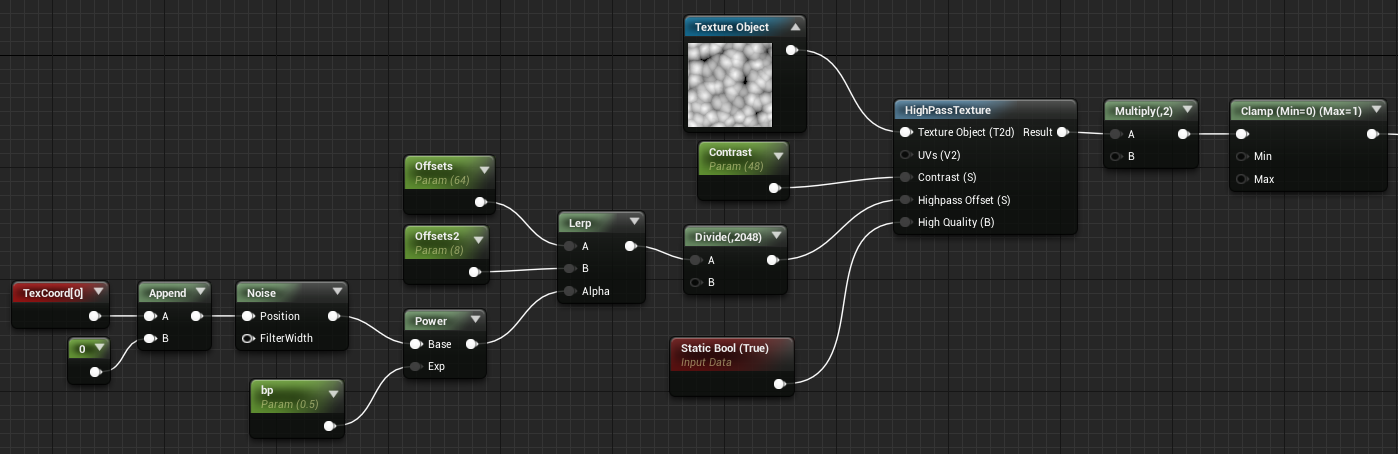Click the Clamp node unnamed input pin
This screenshot has height=454, width=1398.
point(1241,134)
